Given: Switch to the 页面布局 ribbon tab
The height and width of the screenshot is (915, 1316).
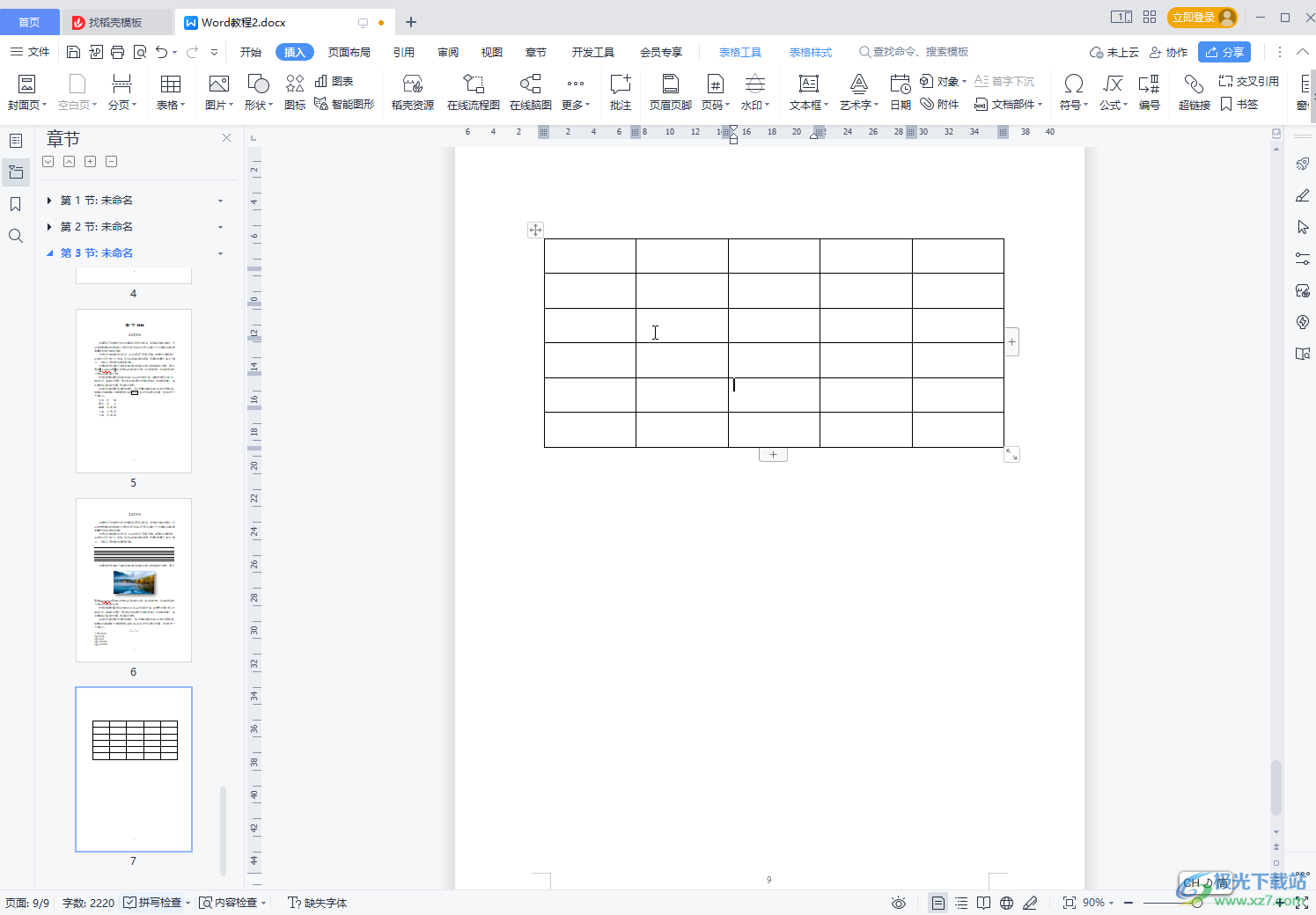Looking at the screenshot, I should click(349, 52).
